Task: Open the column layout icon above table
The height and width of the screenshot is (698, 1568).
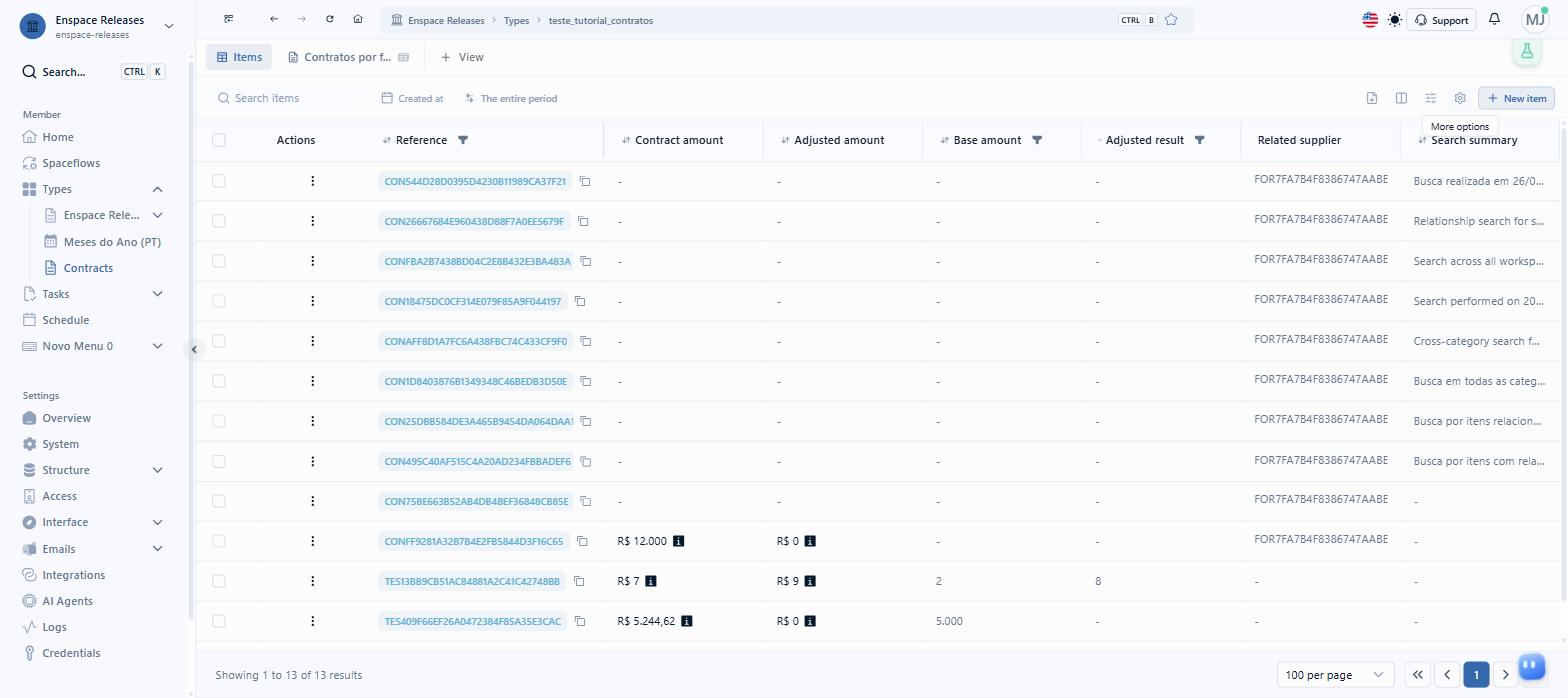Action: [x=1401, y=98]
